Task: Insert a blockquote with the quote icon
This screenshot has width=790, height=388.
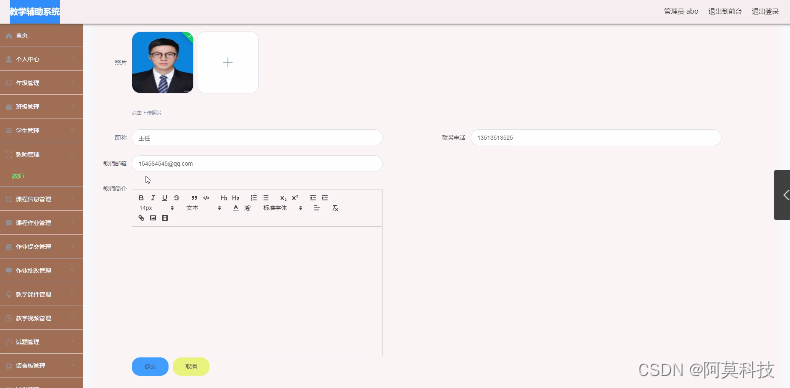Action: 194,198
